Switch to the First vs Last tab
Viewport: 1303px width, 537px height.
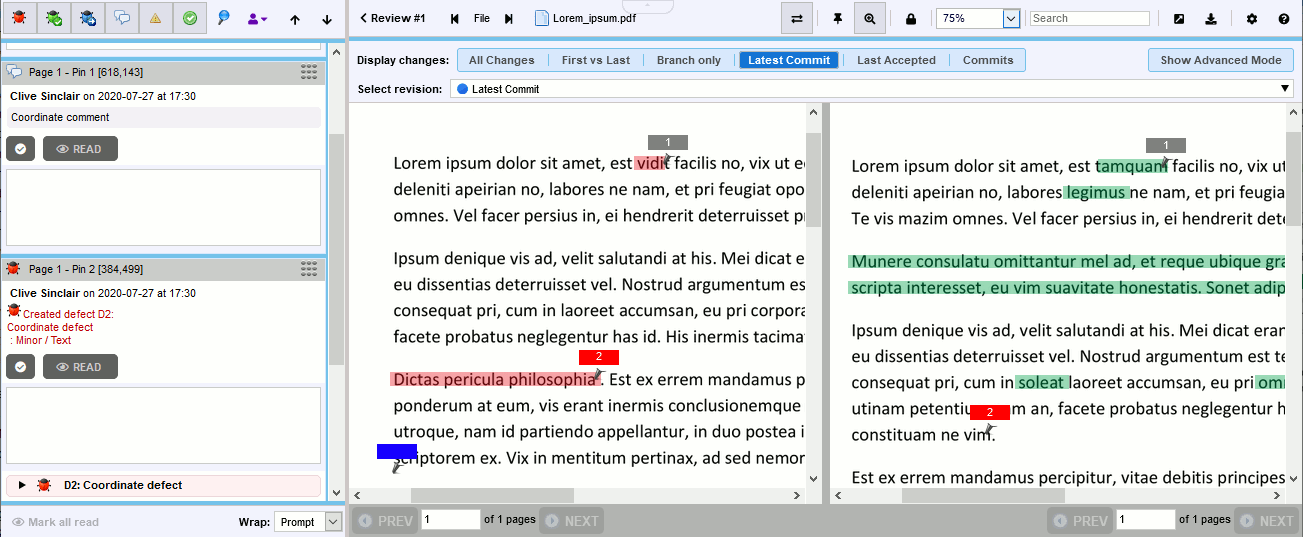[595, 60]
